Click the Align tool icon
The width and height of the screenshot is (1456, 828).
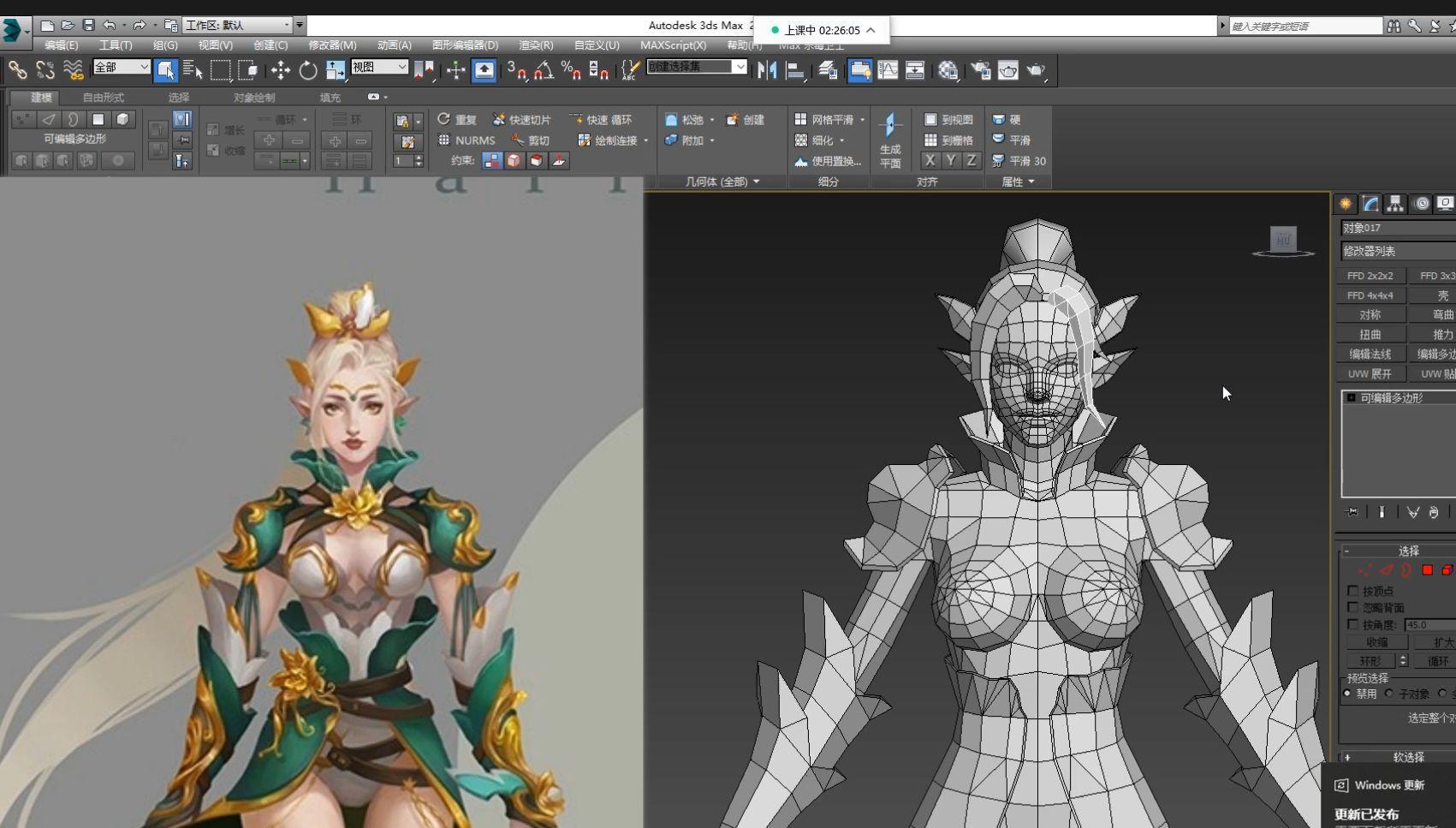click(795, 70)
